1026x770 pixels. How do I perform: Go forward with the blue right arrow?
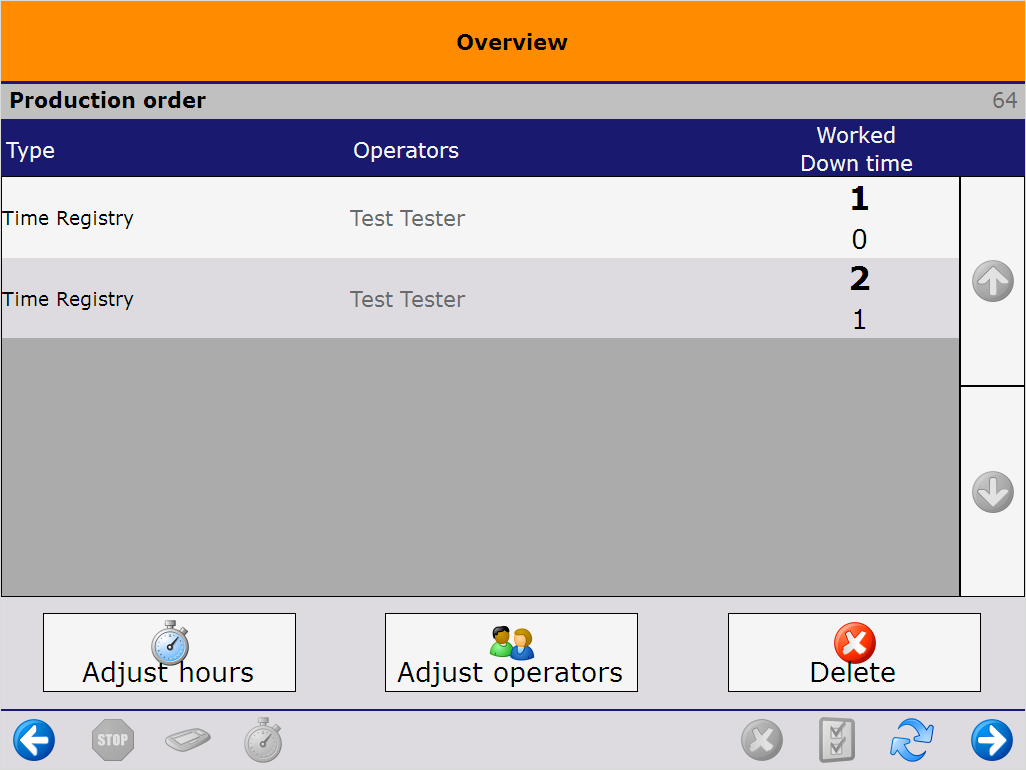(991, 741)
